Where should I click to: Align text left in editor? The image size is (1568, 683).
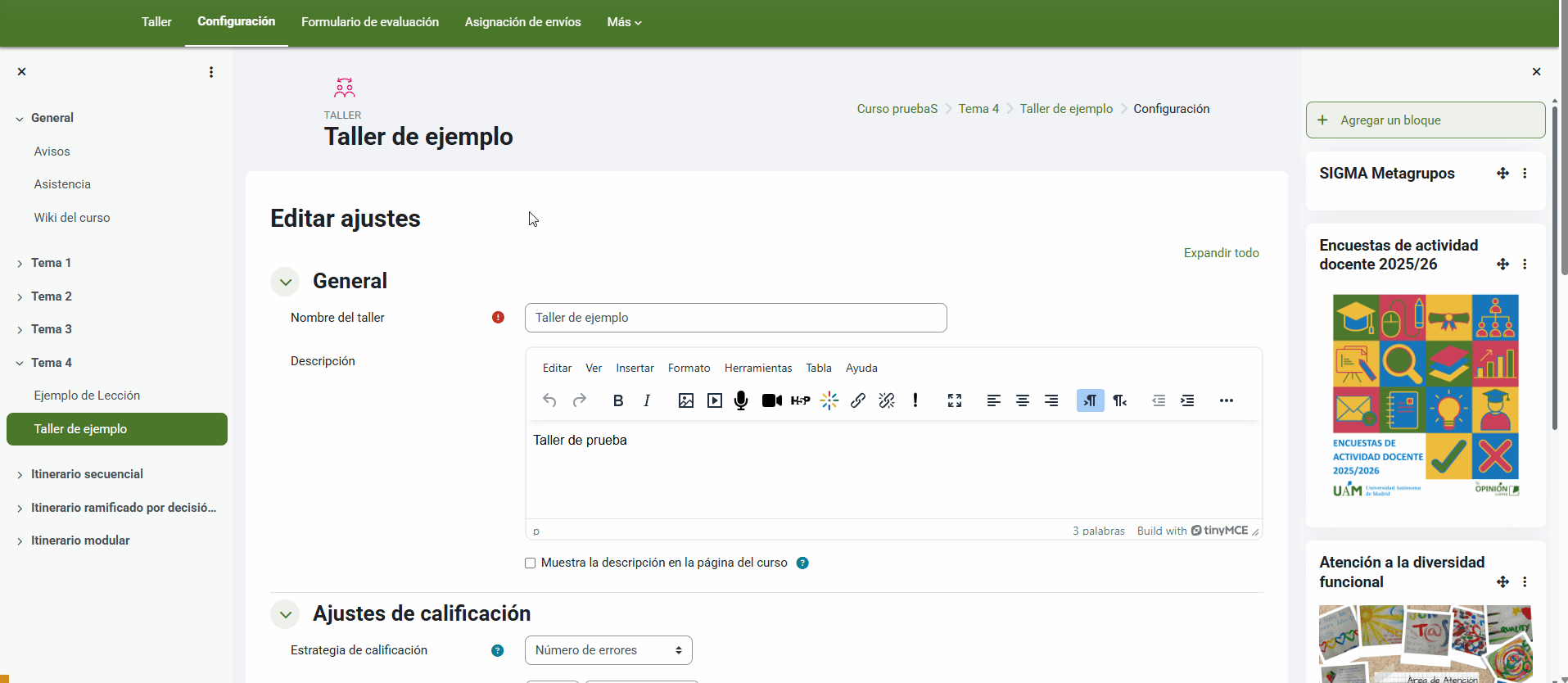click(x=994, y=400)
